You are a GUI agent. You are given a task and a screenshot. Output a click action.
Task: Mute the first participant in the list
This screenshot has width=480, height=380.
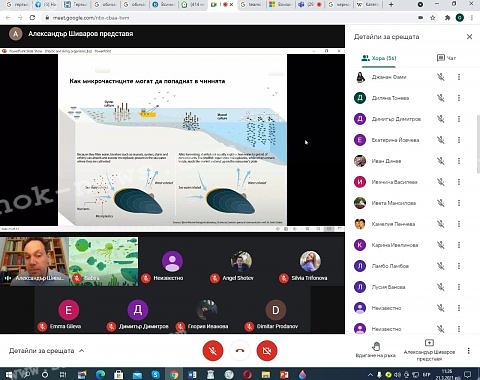(441, 77)
